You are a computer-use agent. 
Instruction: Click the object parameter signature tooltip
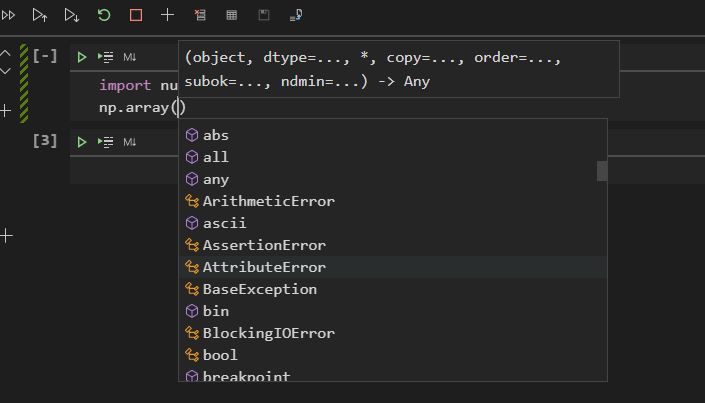399,69
